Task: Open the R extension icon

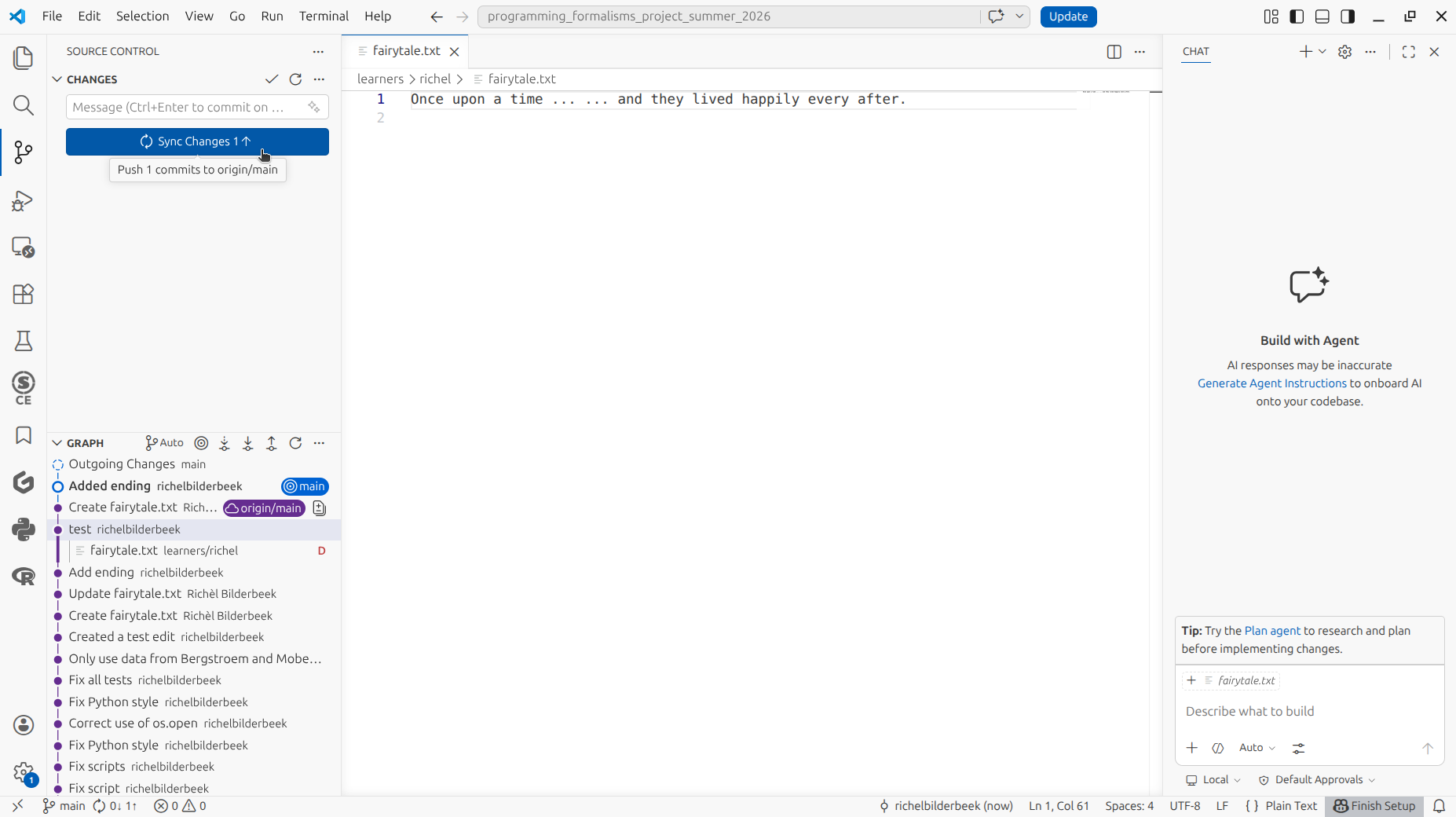Action: 24,577
